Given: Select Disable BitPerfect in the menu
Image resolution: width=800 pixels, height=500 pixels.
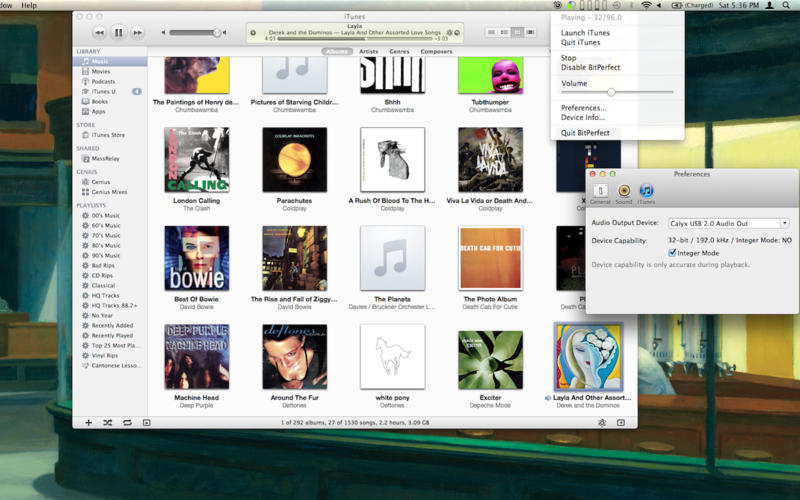Looking at the screenshot, I should point(589,68).
